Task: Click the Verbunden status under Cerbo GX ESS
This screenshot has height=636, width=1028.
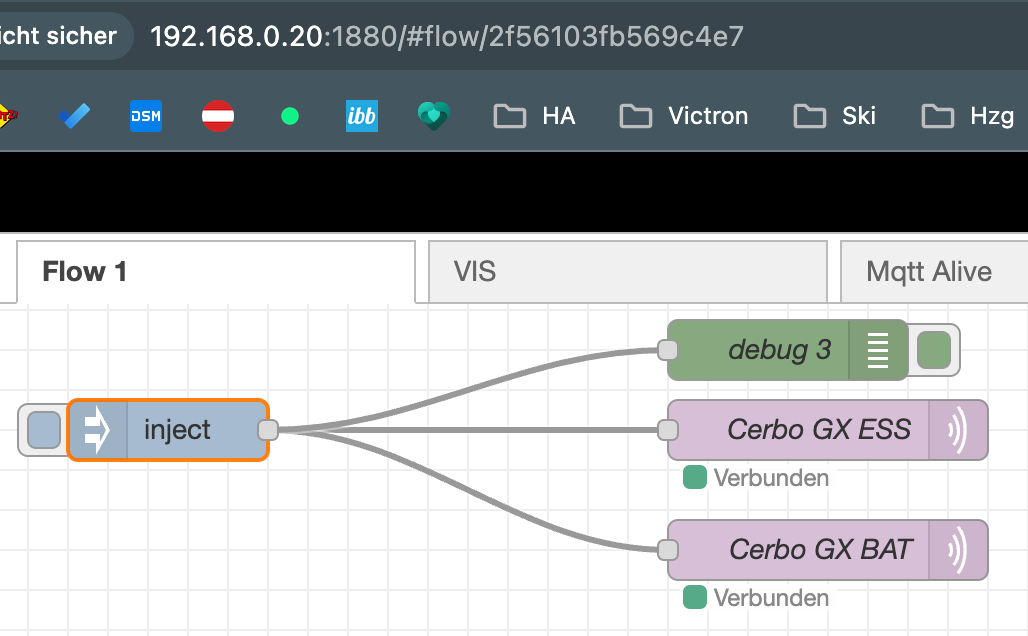Action: click(x=756, y=478)
